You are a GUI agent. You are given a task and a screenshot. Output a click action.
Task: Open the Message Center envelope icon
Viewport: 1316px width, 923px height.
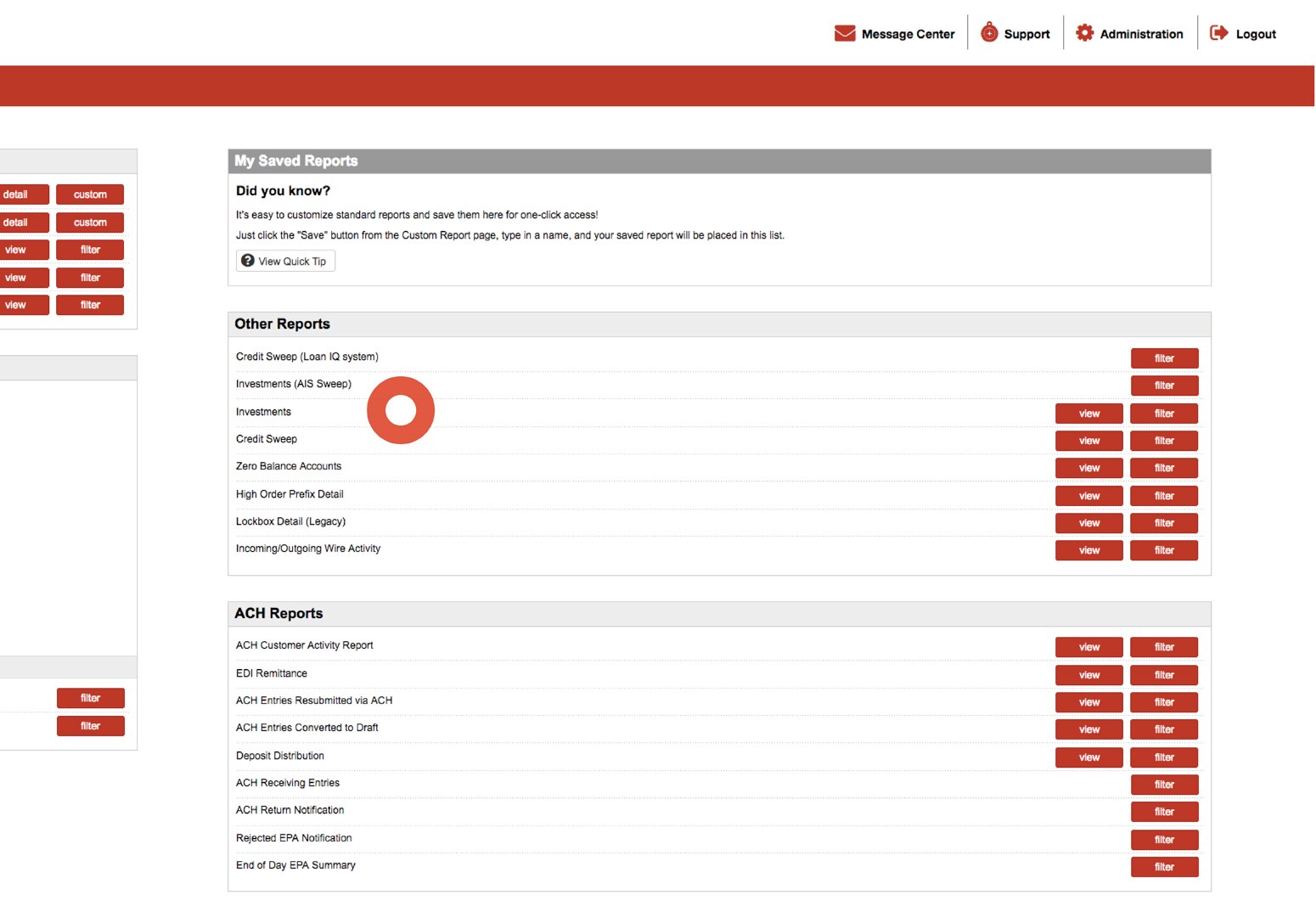844,32
